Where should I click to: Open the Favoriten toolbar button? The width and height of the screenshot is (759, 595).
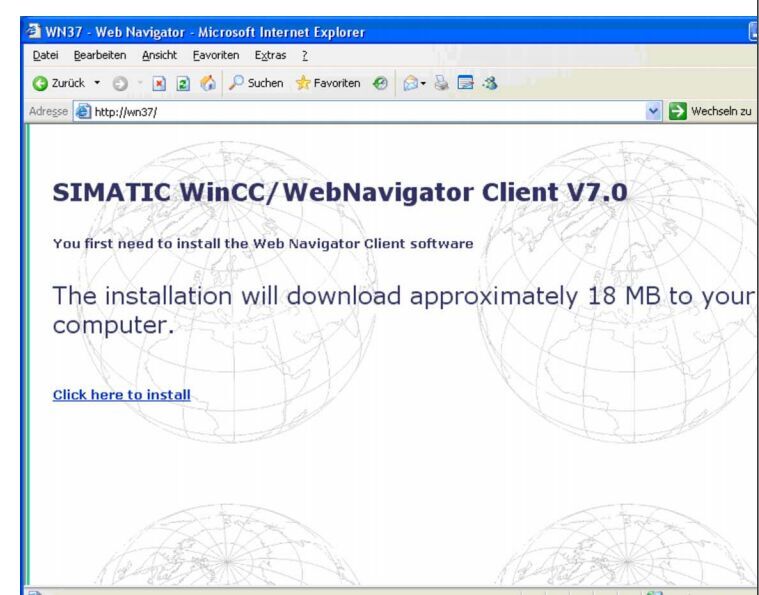pyautogui.click(x=328, y=83)
